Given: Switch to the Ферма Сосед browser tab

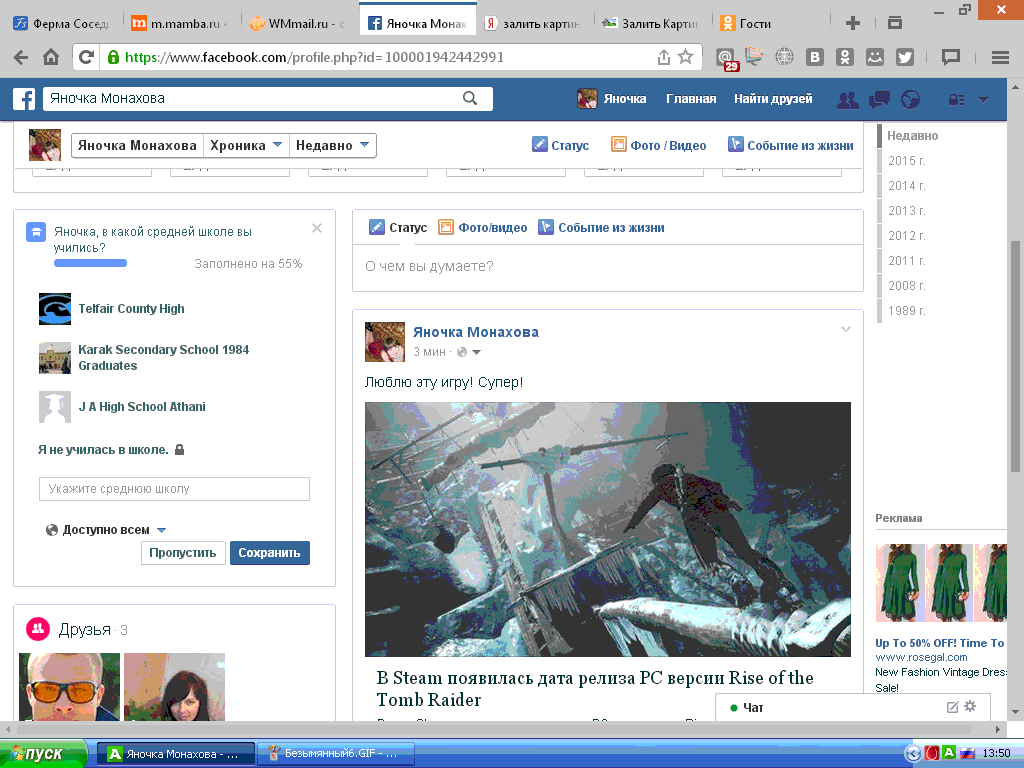Looking at the screenshot, I should coord(61,24).
